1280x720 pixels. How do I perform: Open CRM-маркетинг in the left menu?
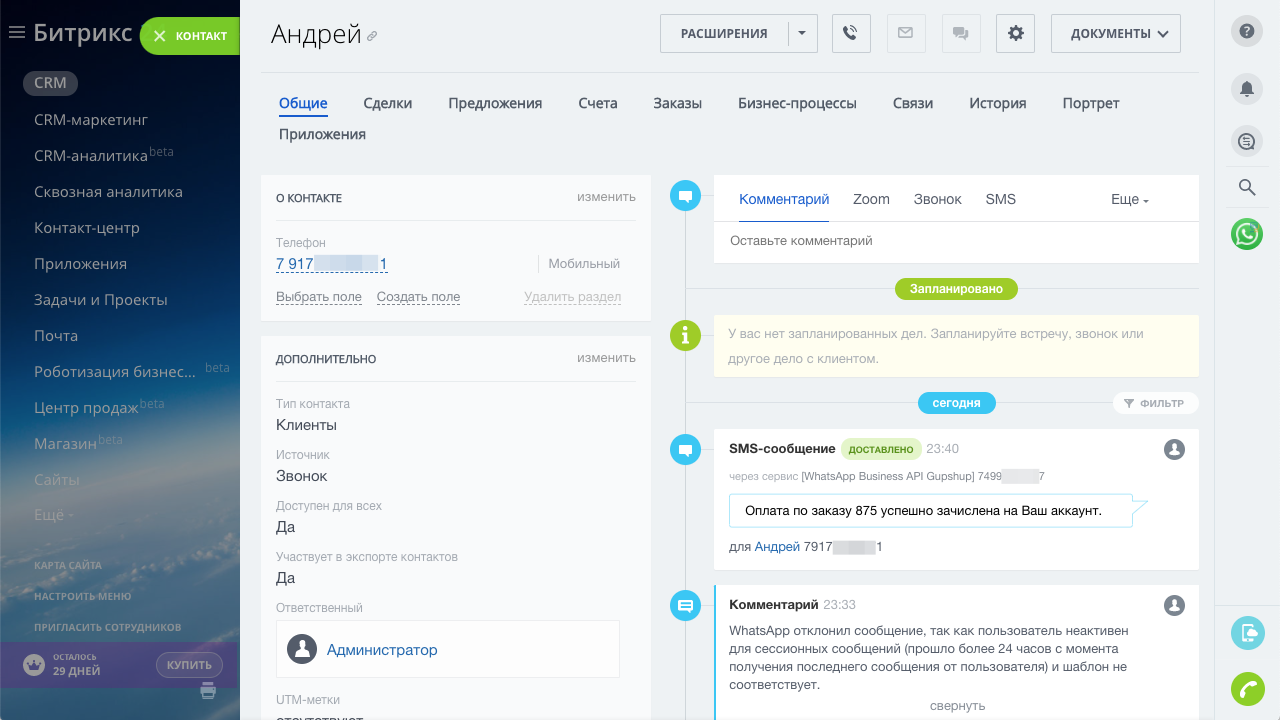[x=91, y=120]
